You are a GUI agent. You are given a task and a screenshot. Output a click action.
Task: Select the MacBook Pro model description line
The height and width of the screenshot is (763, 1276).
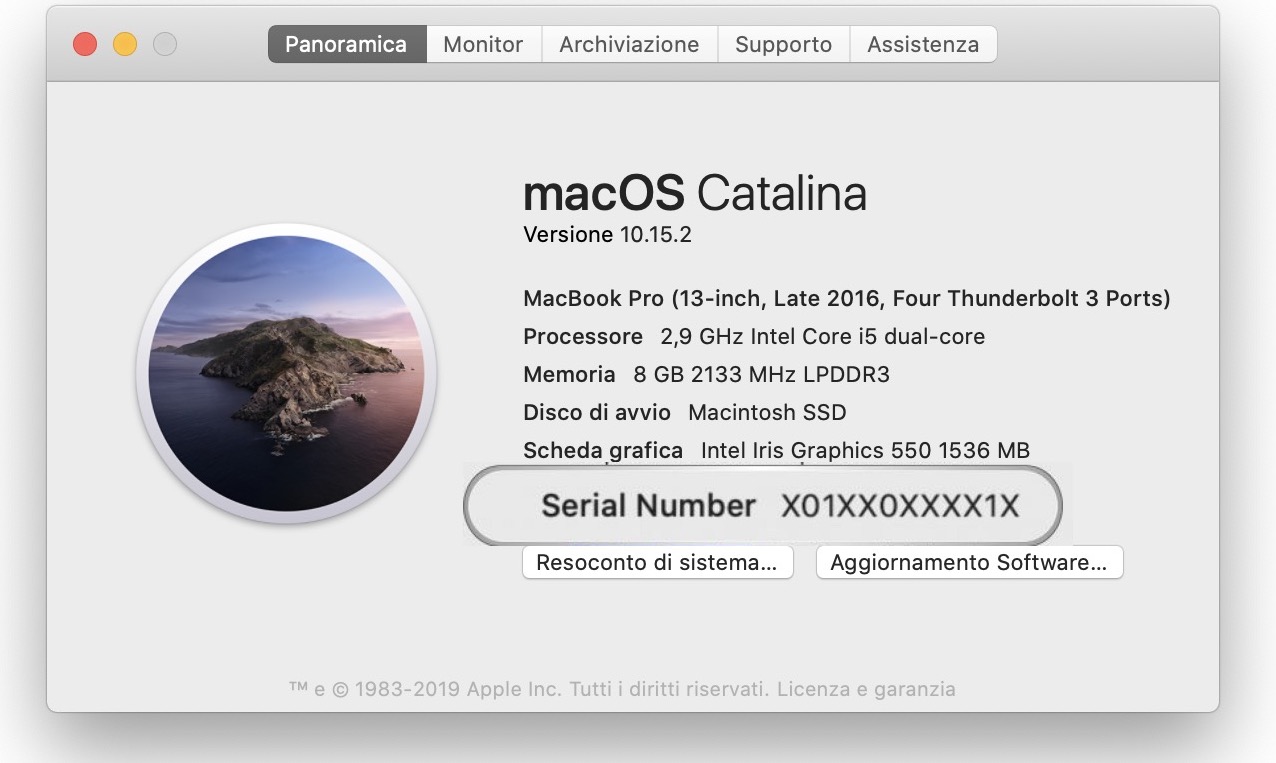[x=846, y=298]
